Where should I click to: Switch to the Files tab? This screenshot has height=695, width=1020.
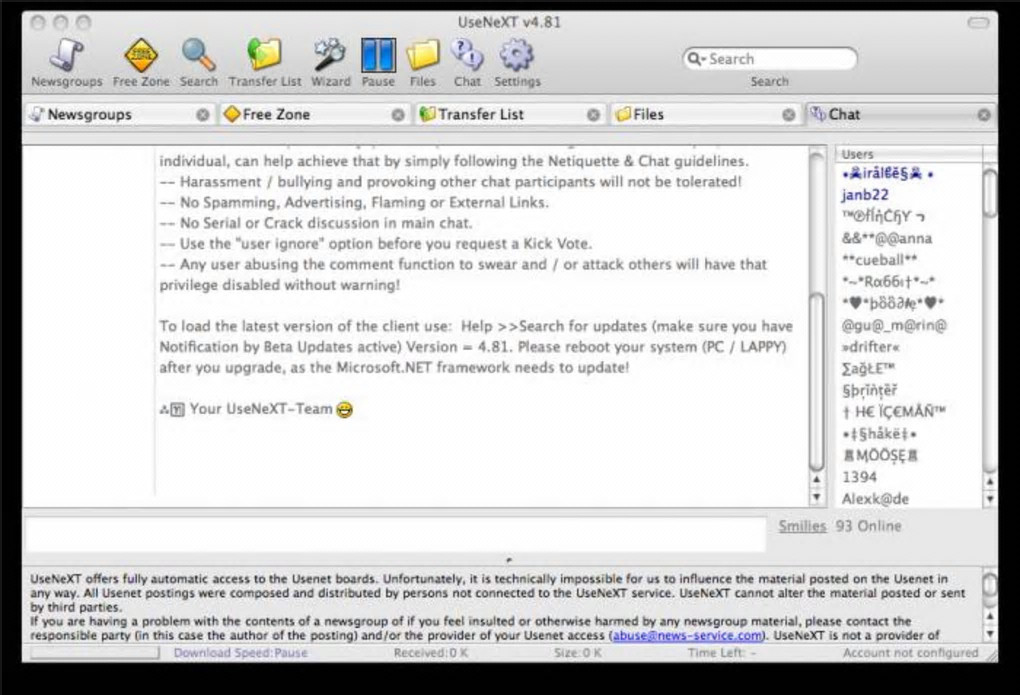[x=705, y=115]
